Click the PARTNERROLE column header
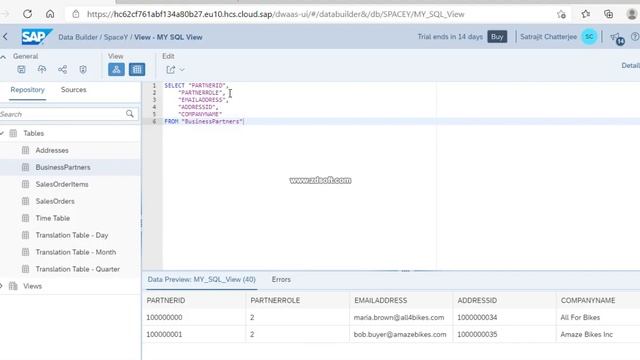Image resolution: width=640 pixels, height=360 pixels. [x=275, y=300]
